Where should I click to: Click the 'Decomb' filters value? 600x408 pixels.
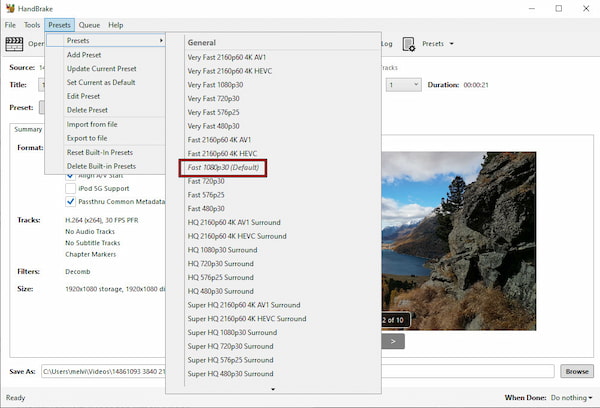click(78, 272)
